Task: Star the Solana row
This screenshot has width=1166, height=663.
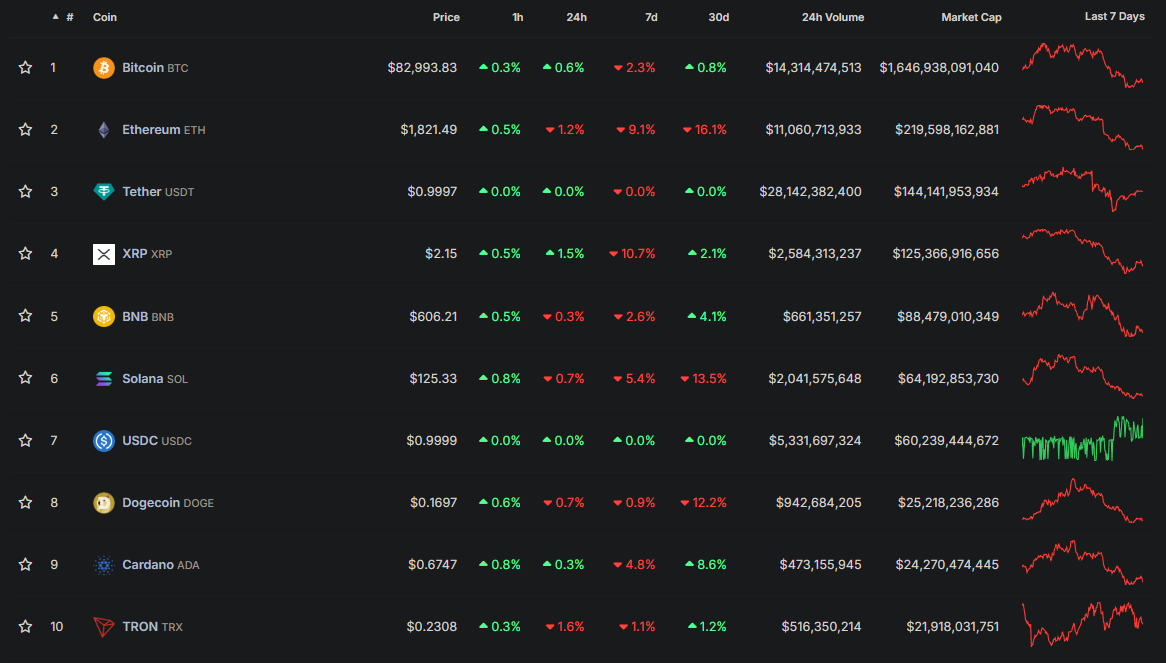Action: pyautogui.click(x=25, y=378)
